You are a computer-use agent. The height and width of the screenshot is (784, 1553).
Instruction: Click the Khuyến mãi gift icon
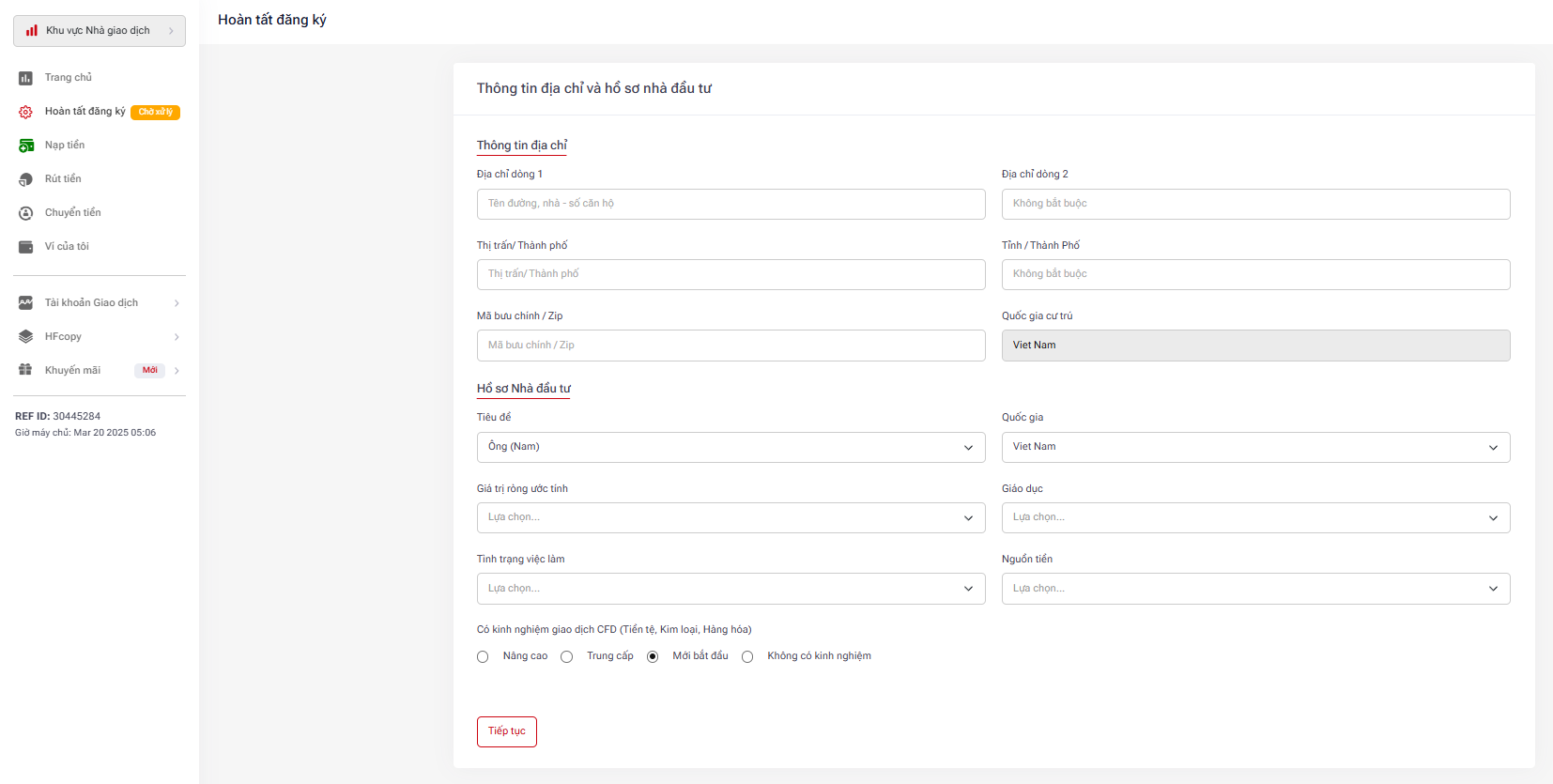(25, 370)
